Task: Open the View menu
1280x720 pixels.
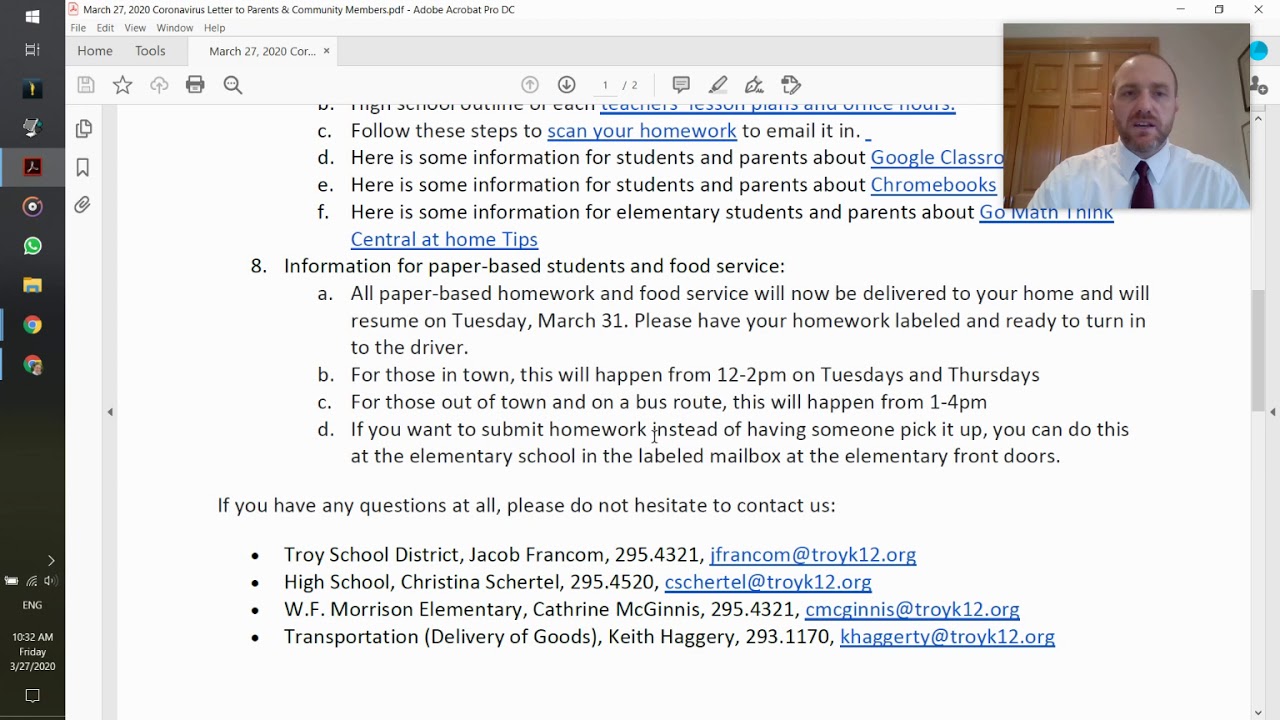Action: (135, 28)
